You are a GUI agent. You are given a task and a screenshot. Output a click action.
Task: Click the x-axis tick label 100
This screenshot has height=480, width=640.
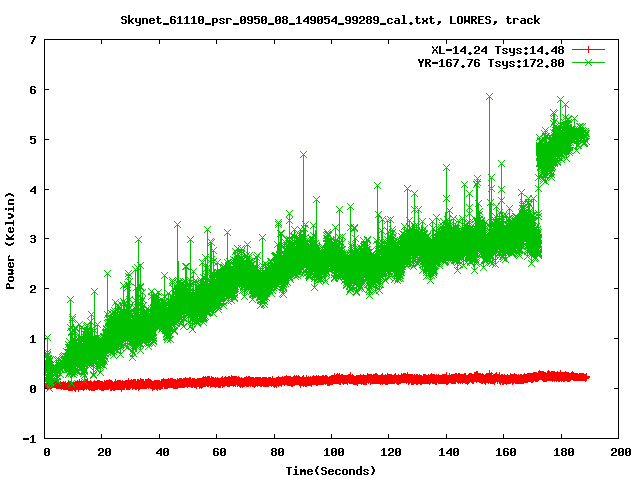[333, 453]
